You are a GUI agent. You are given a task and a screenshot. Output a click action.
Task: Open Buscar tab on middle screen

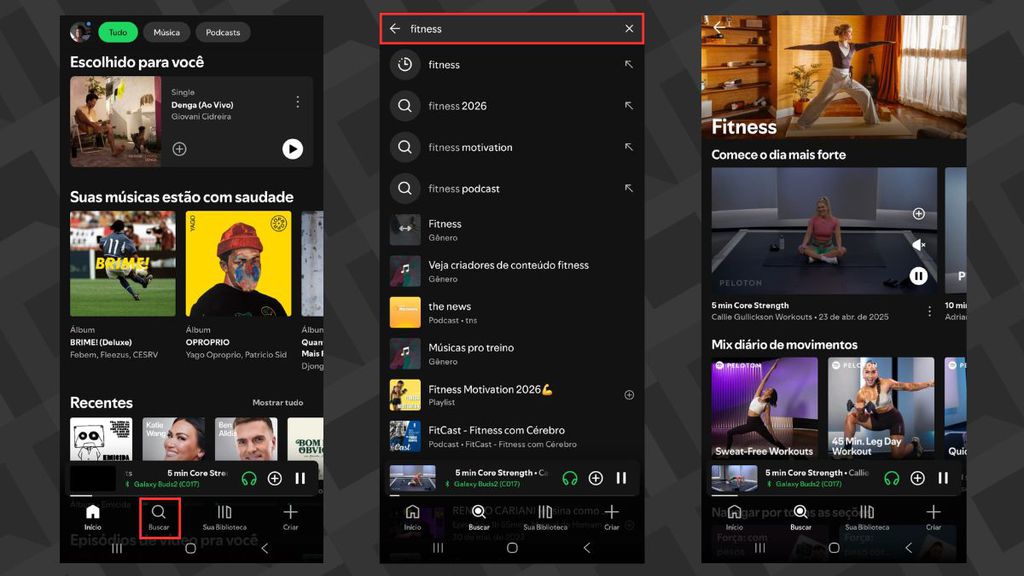tap(479, 517)
